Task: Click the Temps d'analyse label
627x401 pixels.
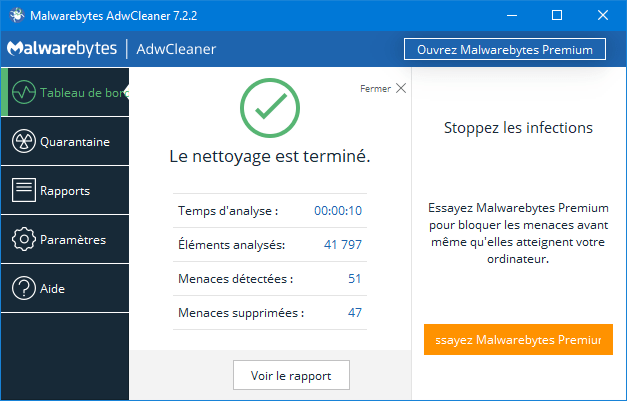Action: click(228, 211)
